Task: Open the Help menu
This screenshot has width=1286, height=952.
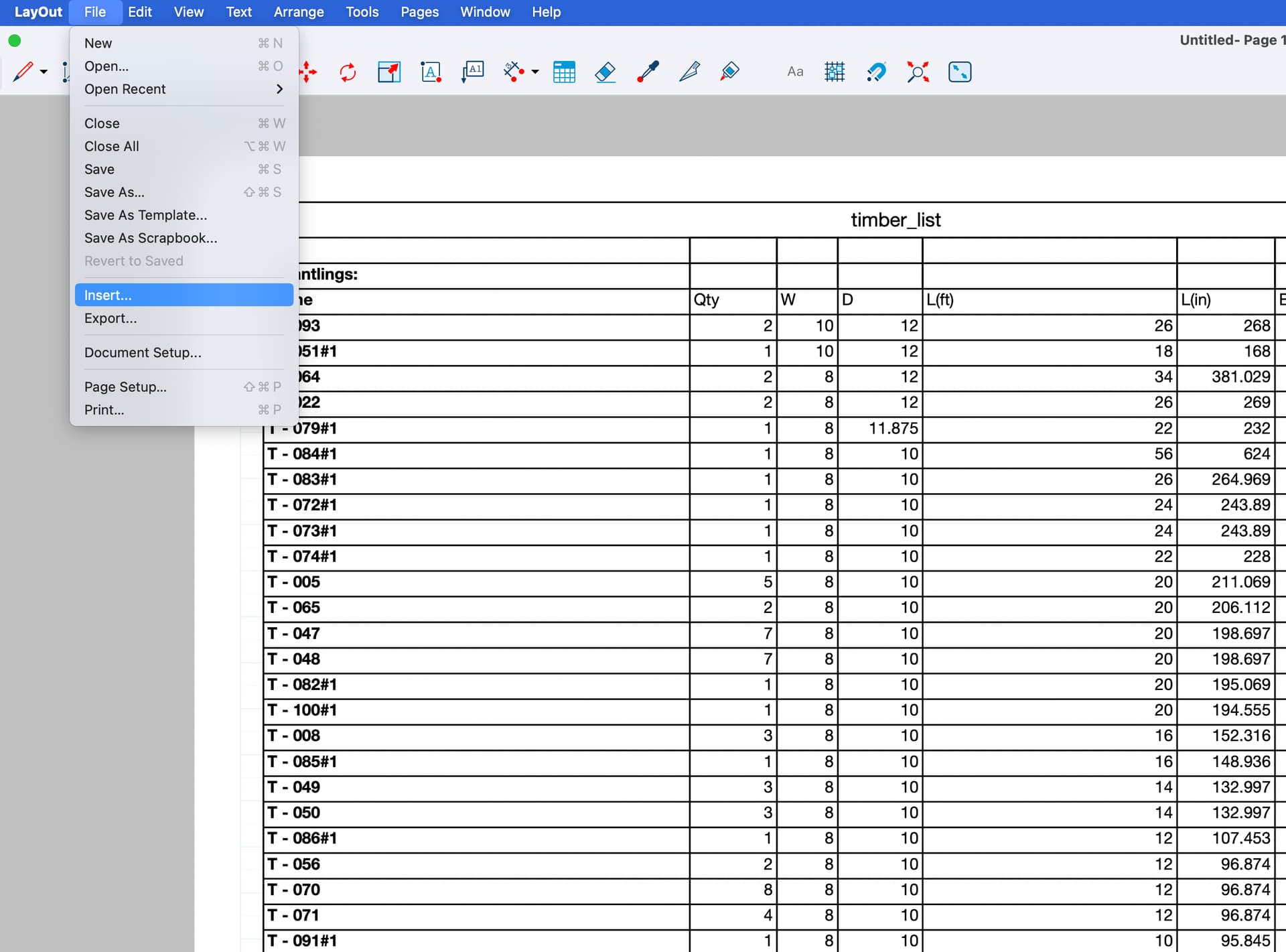Action: pyautogui.click(x=547, y=12)
